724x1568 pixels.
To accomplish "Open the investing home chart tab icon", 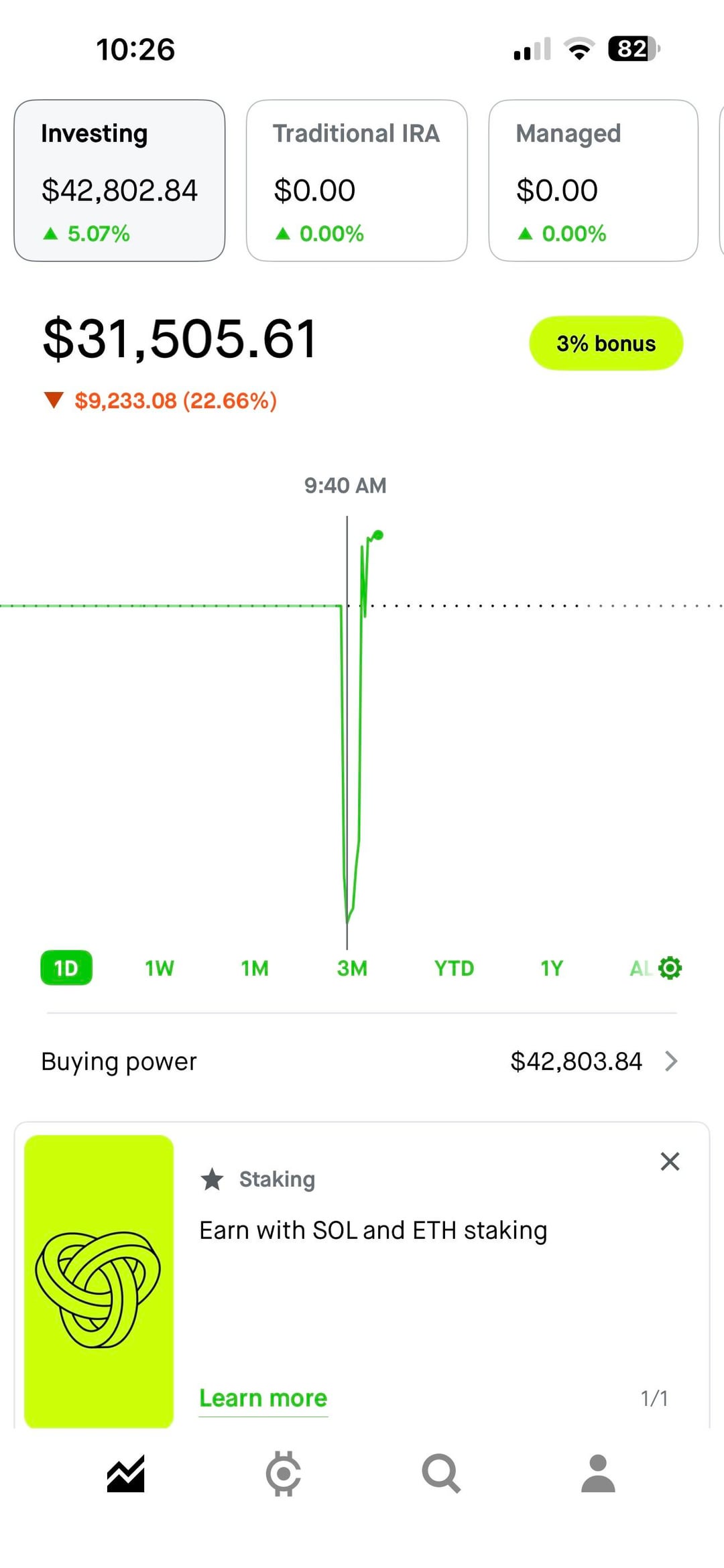I will pos(126,1474).
